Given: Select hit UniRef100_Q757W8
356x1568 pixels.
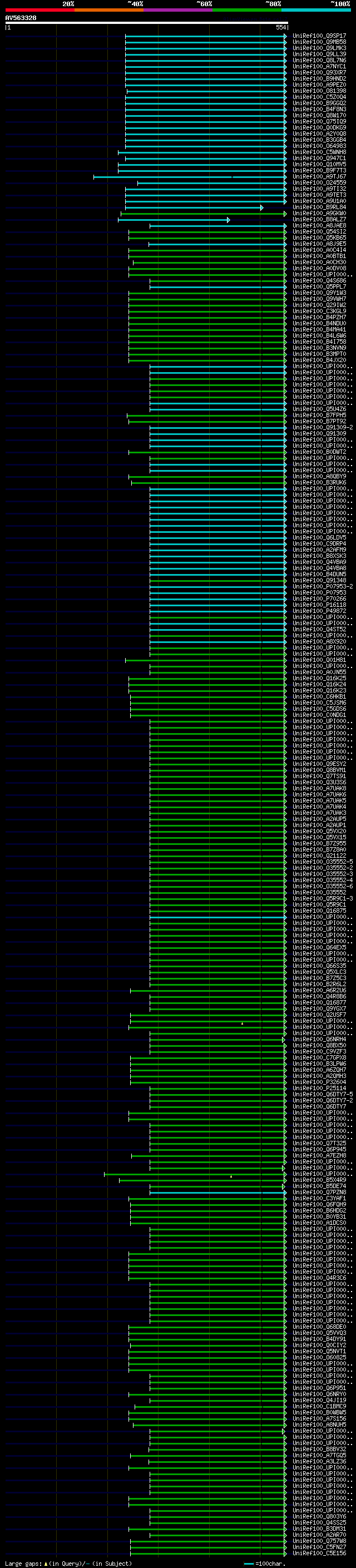Looking at the screenshot, I should [319, 1541].
